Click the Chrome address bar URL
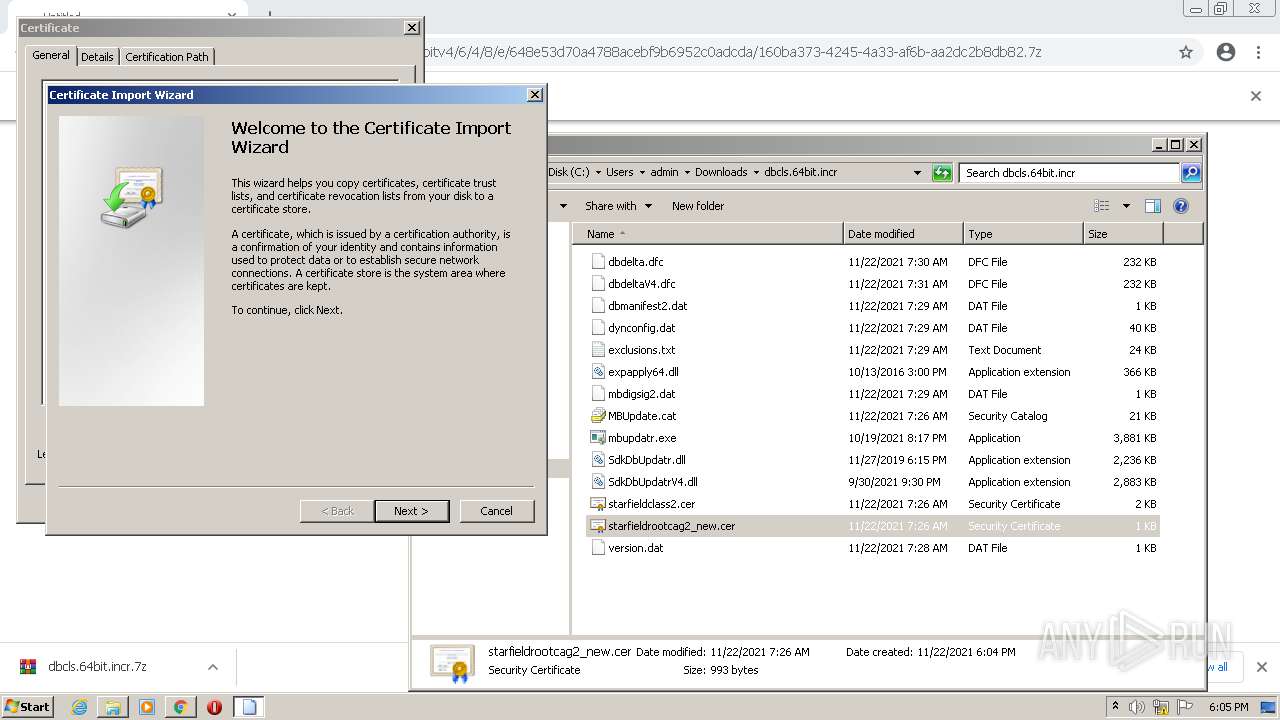This screenshot has height=720, width=1280. 733,52
